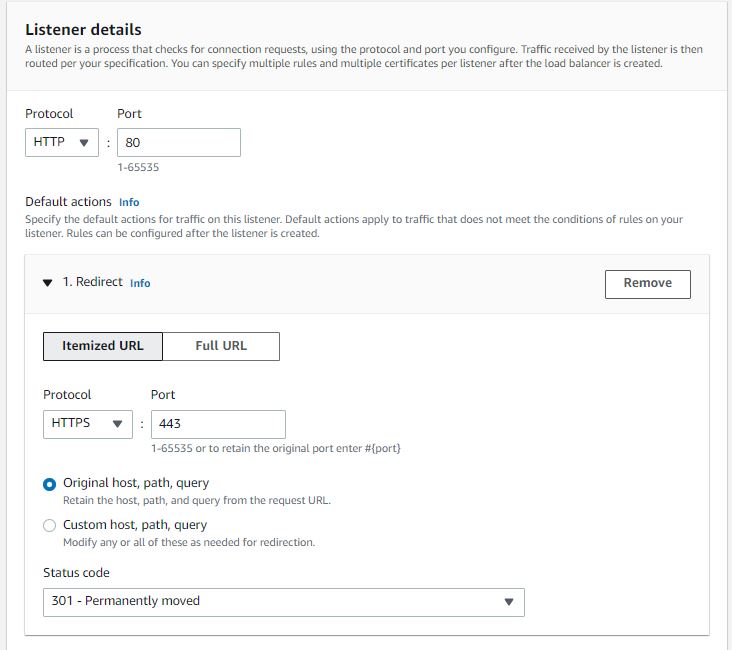The height and width of the screenshot is (650, 732).
Task: Click the retain original port #{port} hint
Action: click(x=276, y=448)
